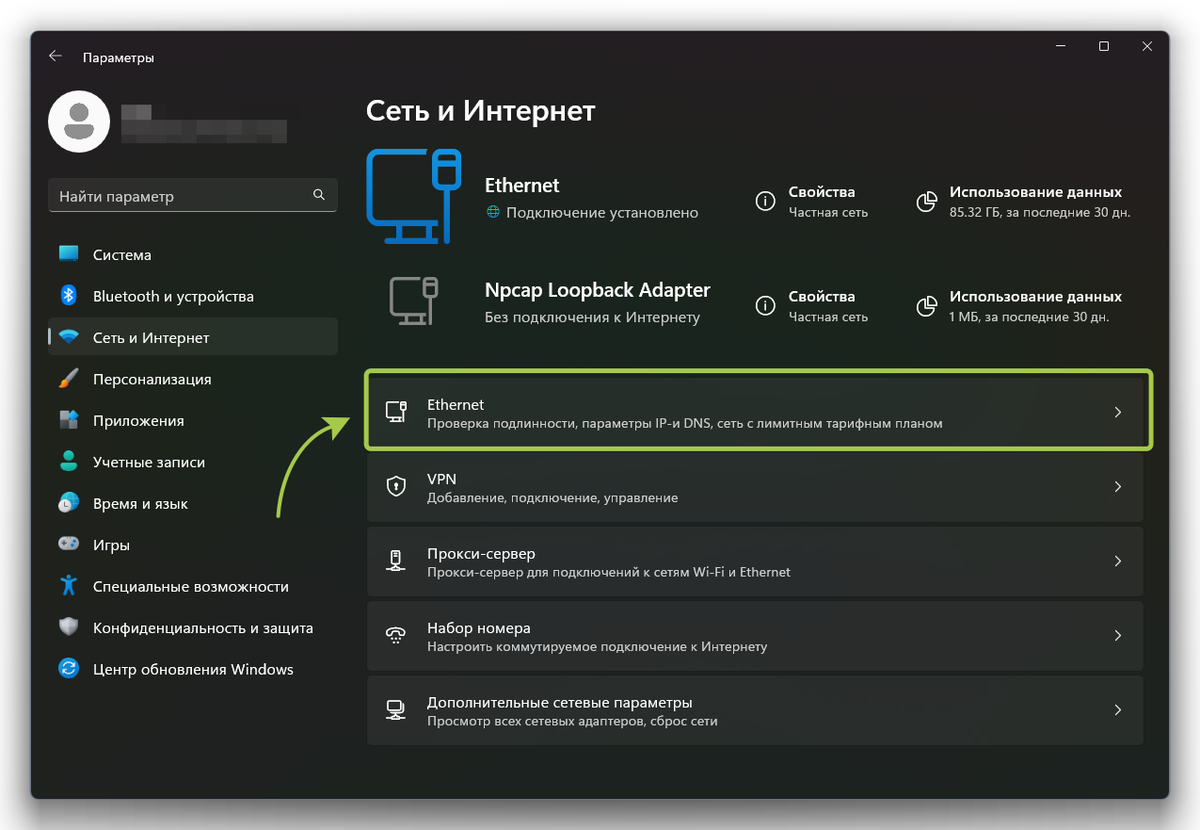Viewport: 1200px width, 830px height.
Task: Click the VPN shield icon
Action: [x=396, y=486]
